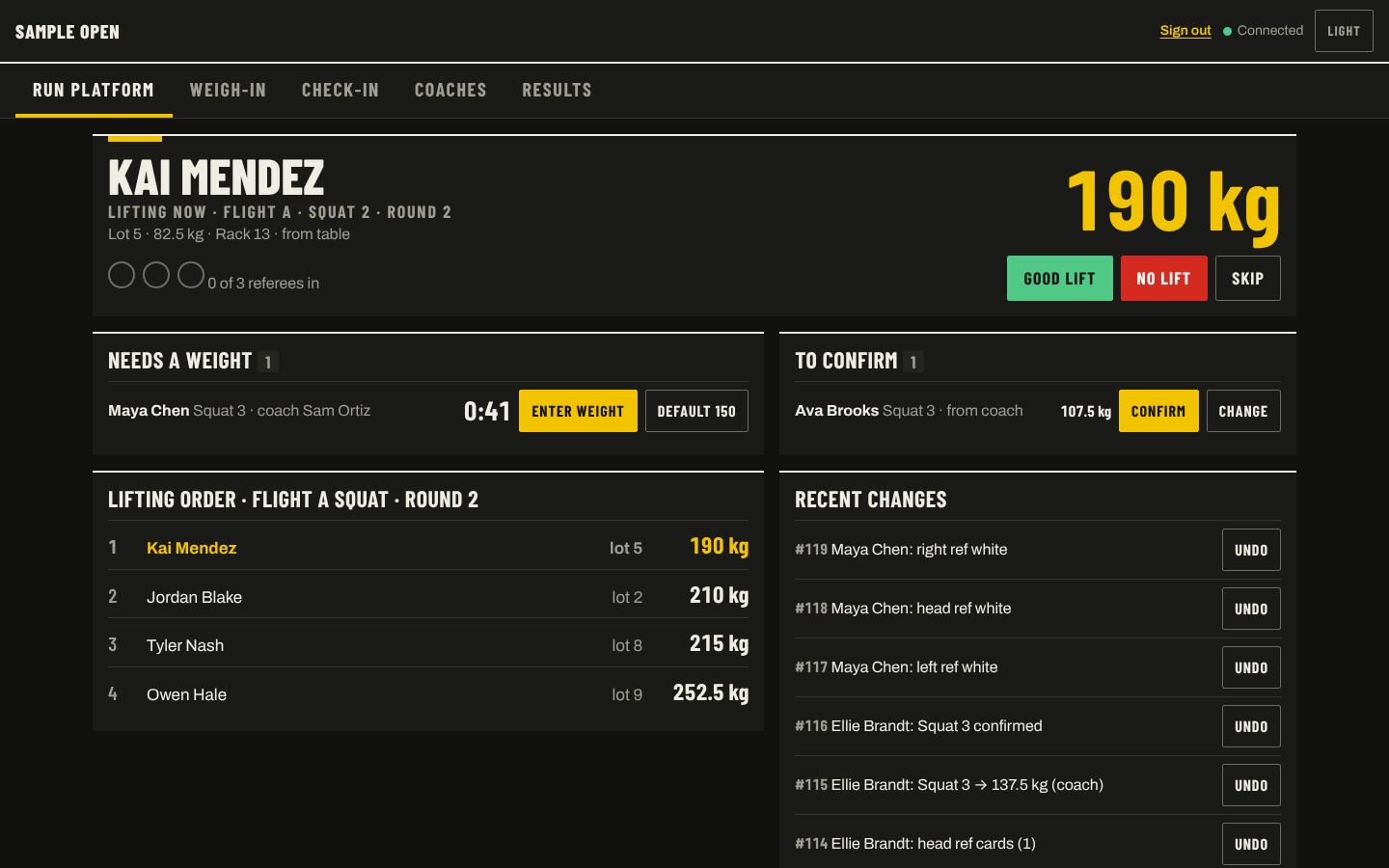This screenshot has width=1389, height=868.
Task: Mark the attempt as No Lift
Action: tap(1163, 279)
